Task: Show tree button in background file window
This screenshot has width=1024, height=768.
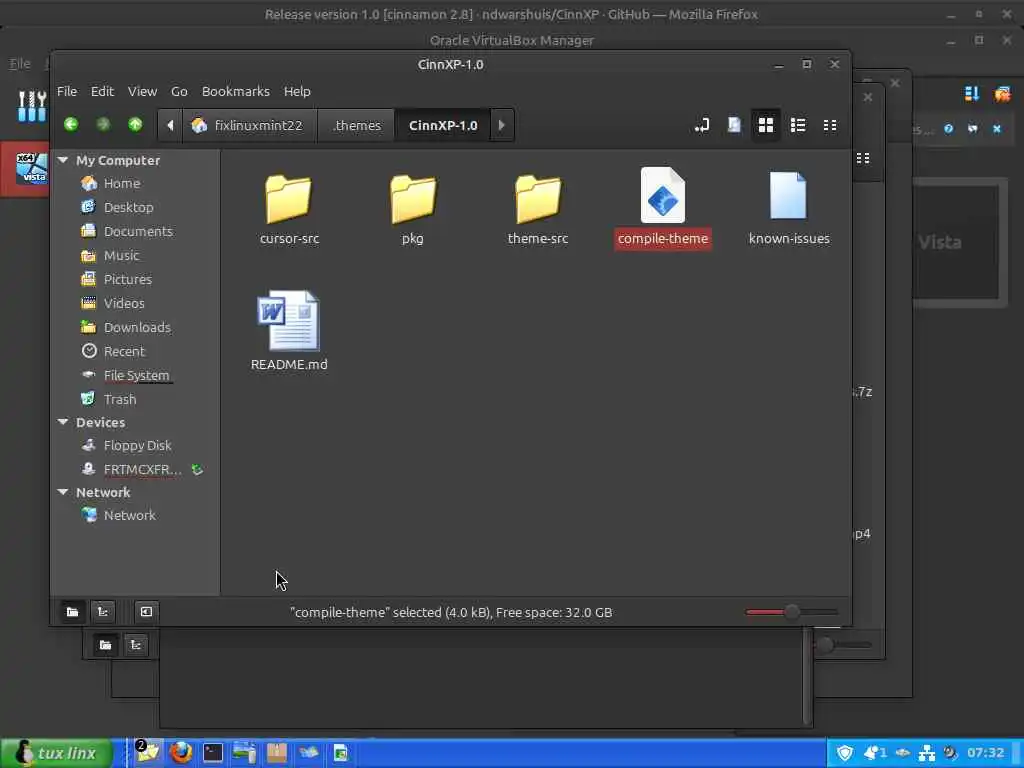Action: (x=135, y=645)
